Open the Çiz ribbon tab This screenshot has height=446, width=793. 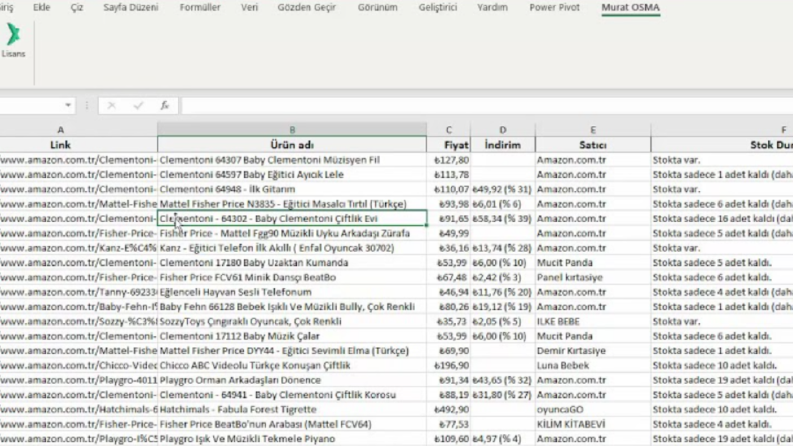click(x=77, y=7)
